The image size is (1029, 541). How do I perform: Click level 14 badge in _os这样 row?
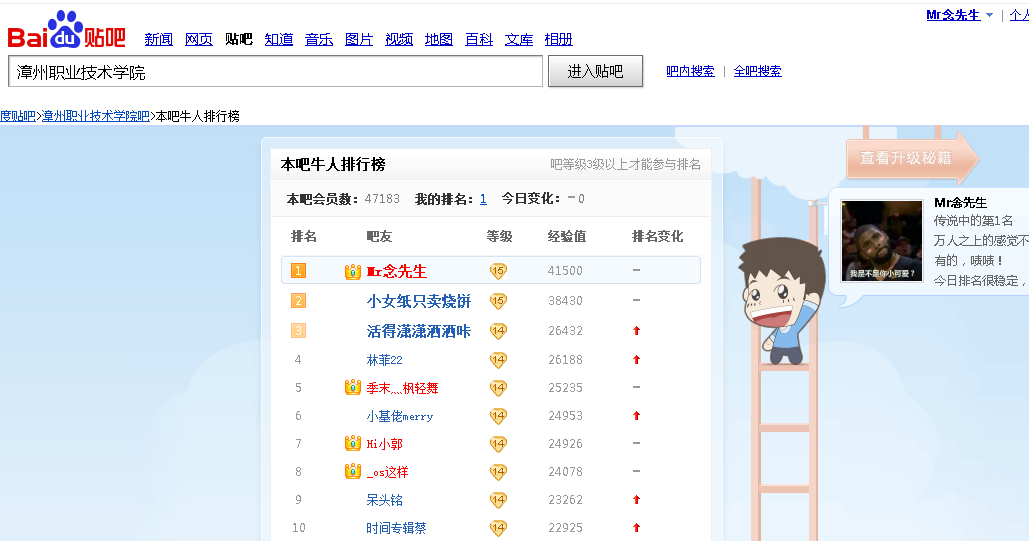(x=498, y=472)
